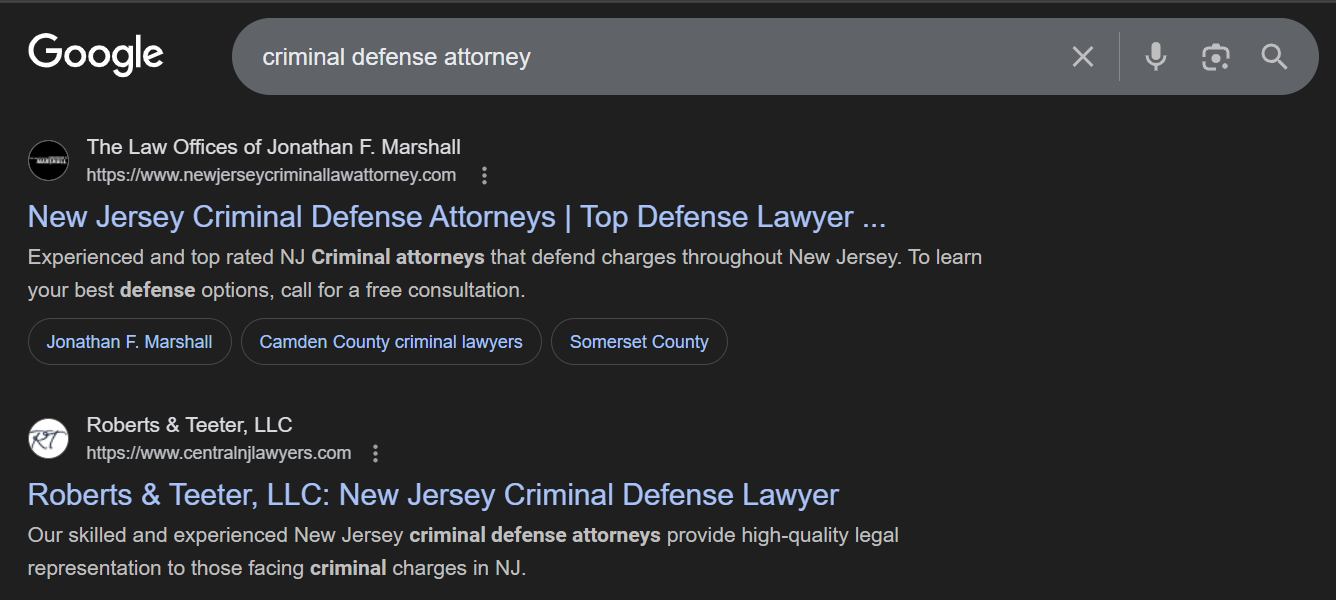
Task: Click 'The Law Offices of Jonathan F. Marshall' site name
Action: 273,147
